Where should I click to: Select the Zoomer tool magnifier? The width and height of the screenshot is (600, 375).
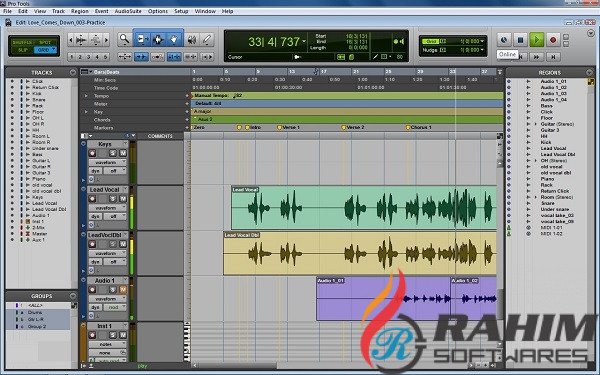click(x=124, y=39)
